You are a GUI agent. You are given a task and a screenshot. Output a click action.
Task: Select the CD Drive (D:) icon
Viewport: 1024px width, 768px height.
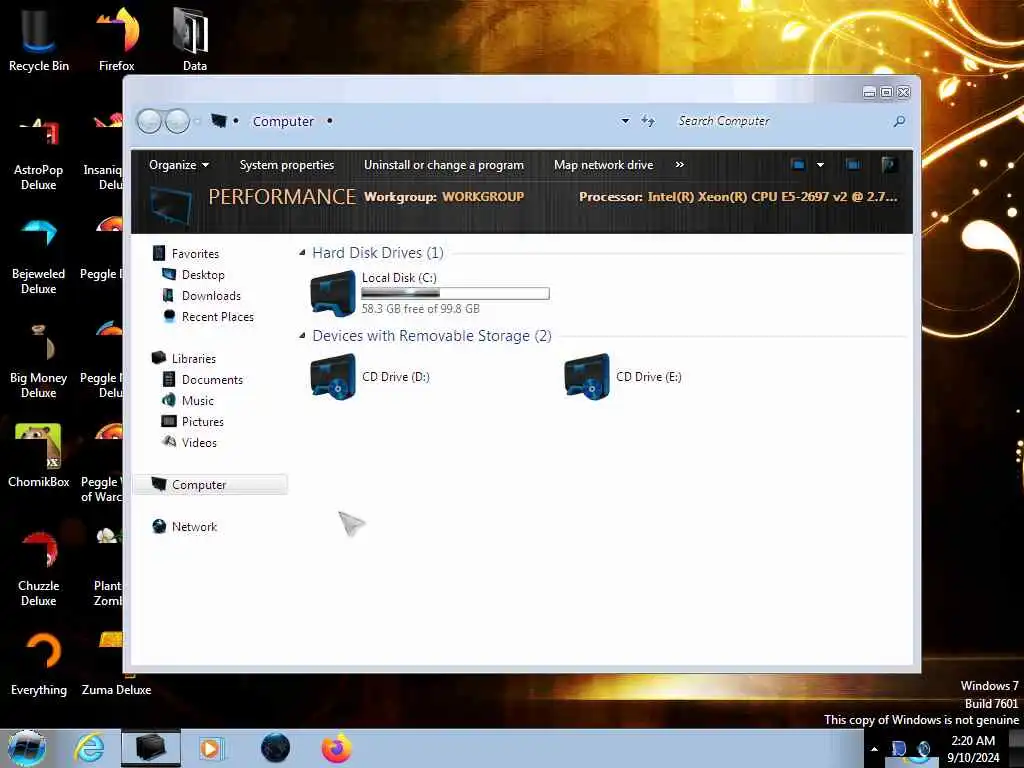[x=333, y=376]
